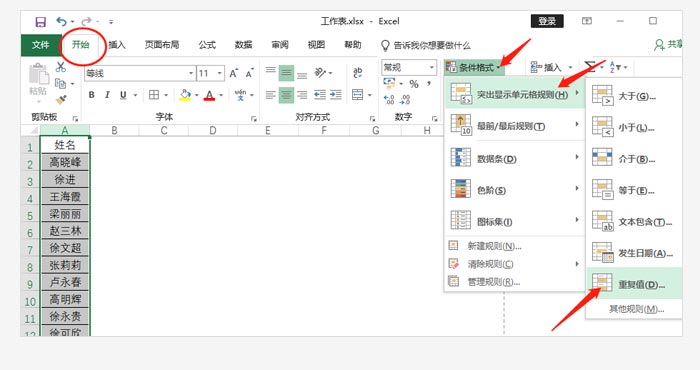Select Middle Align icon
Viewport: 700px width, 370px height.
pyautogui.click(x=286, y=73)
